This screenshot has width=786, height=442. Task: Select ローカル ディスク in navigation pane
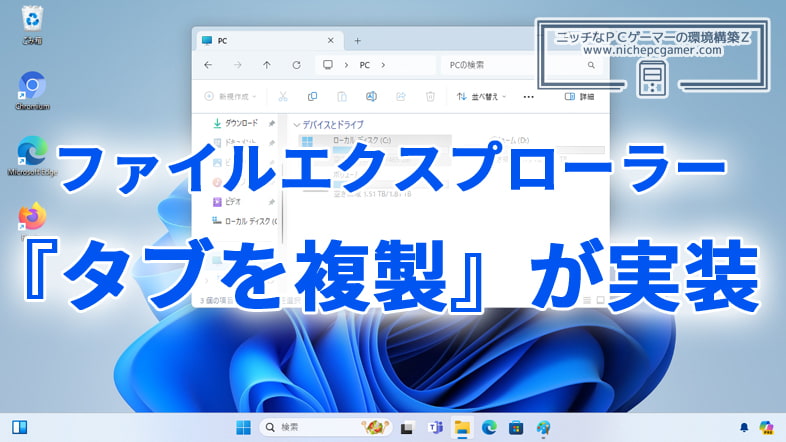(x=245, y=221)
